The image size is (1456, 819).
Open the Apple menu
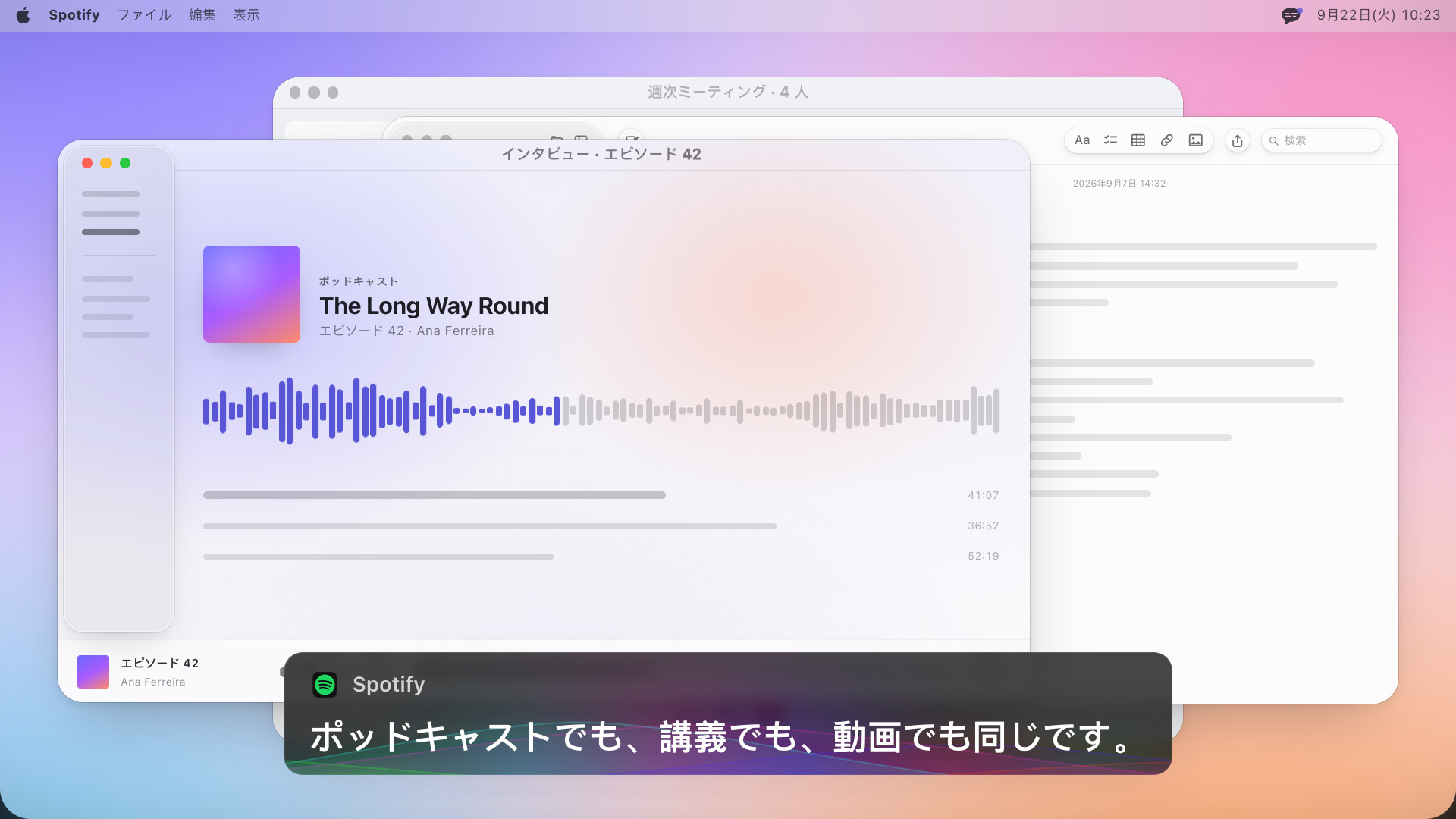click(x=23, y=15)
